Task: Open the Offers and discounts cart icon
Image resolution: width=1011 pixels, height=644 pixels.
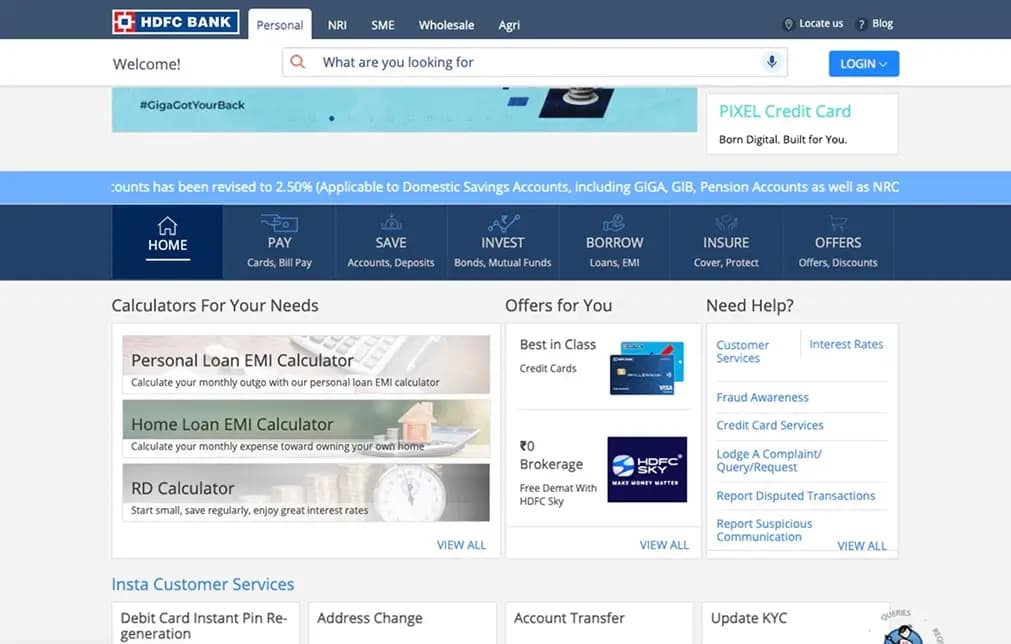Action: pos(838,223)
